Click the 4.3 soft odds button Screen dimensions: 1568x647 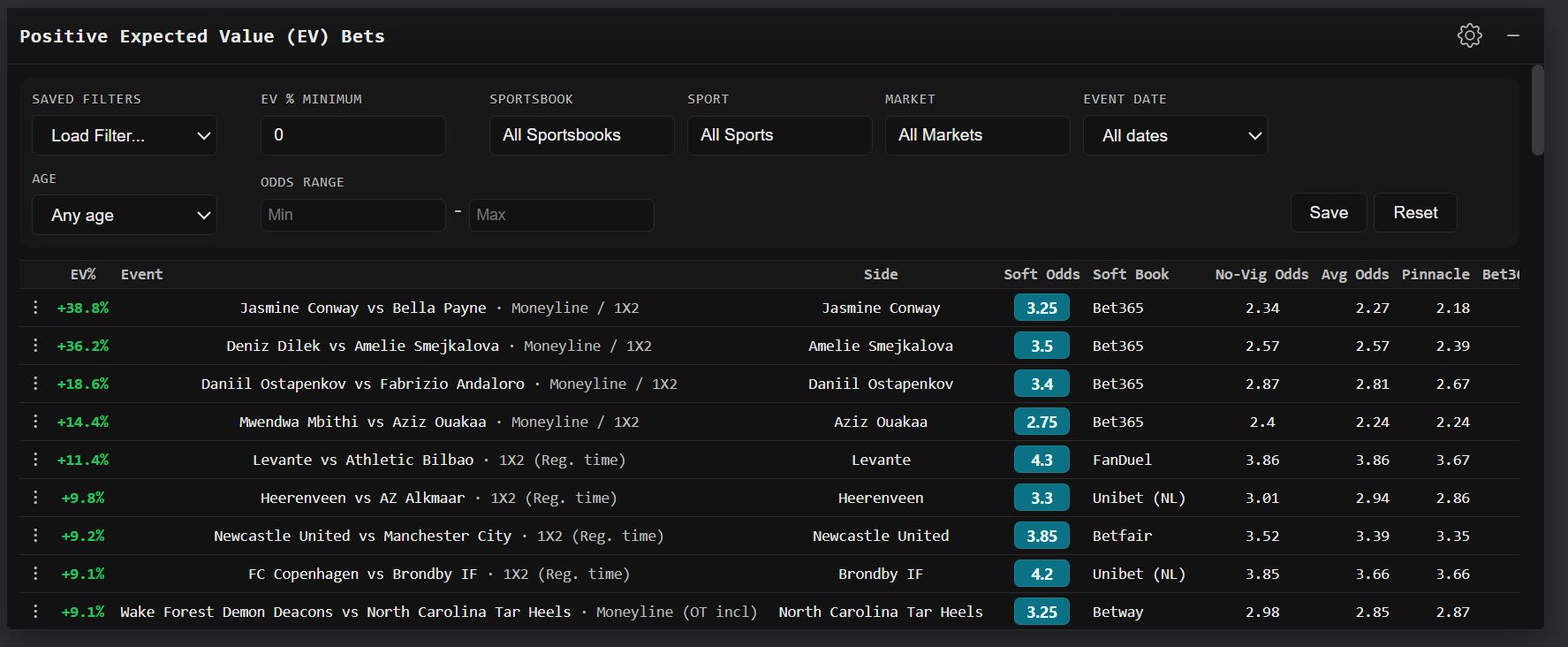point(1042,460)
